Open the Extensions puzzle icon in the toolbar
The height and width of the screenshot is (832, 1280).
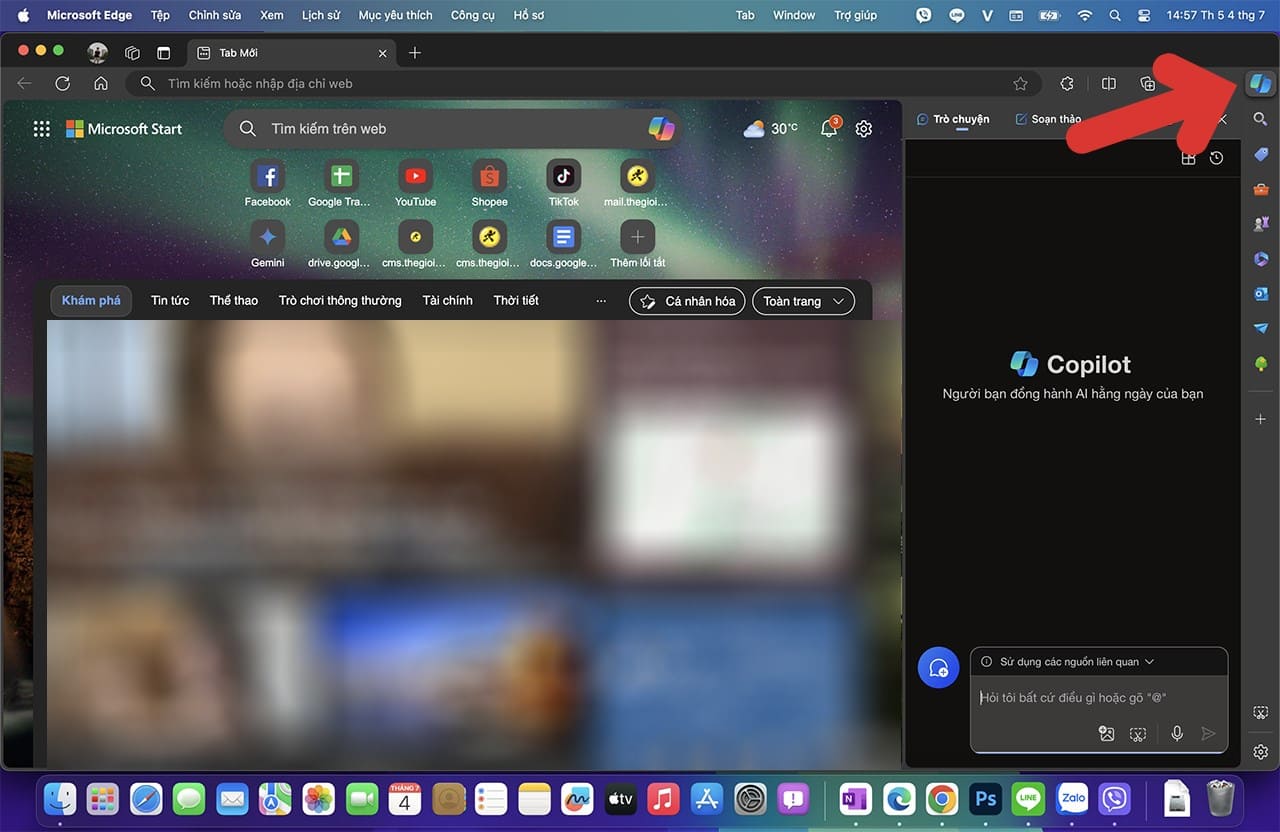(1067, 84)
